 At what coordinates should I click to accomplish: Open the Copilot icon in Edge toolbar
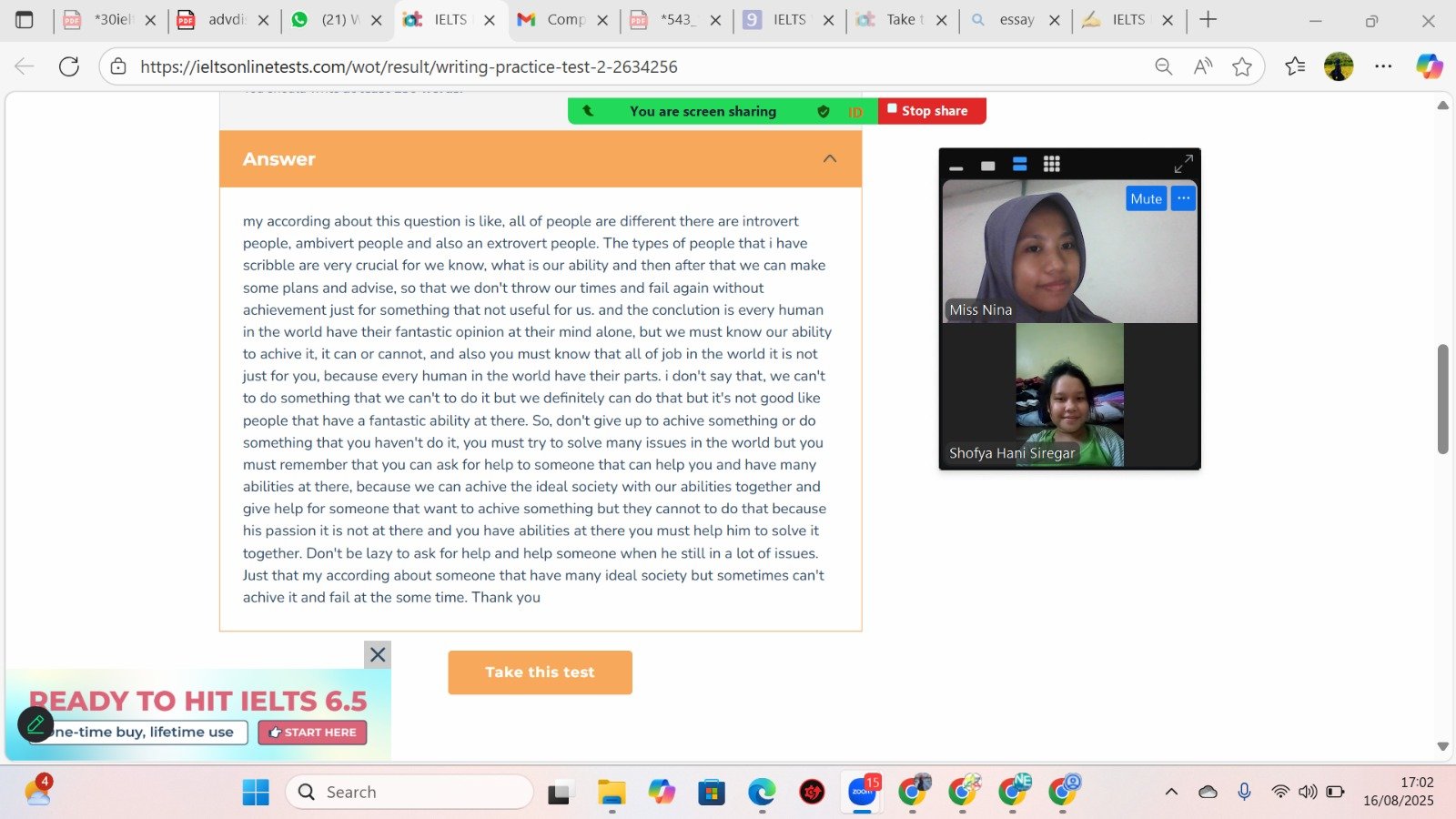(1429, 66)
